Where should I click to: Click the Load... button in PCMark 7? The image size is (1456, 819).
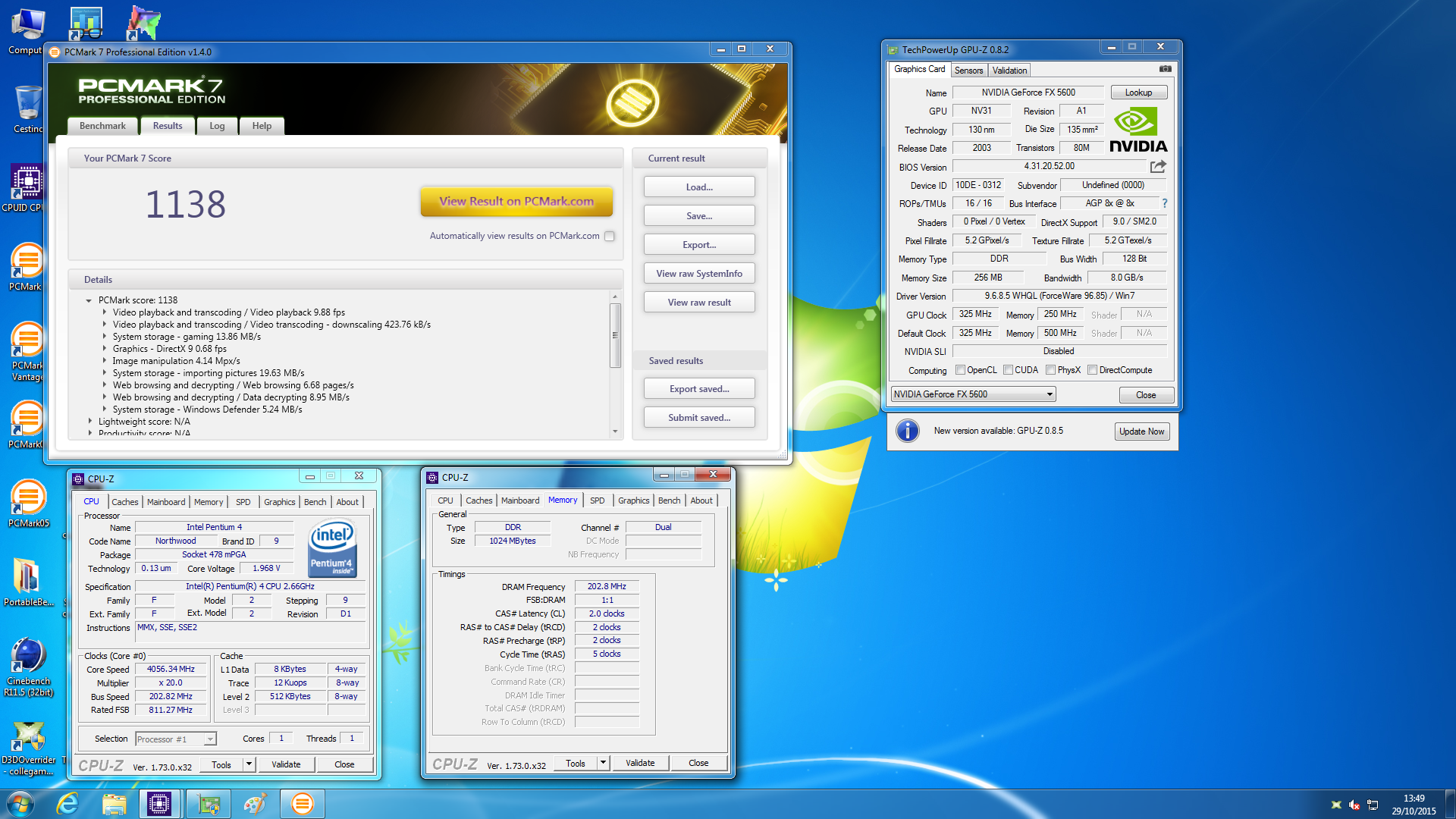[699, 187]
